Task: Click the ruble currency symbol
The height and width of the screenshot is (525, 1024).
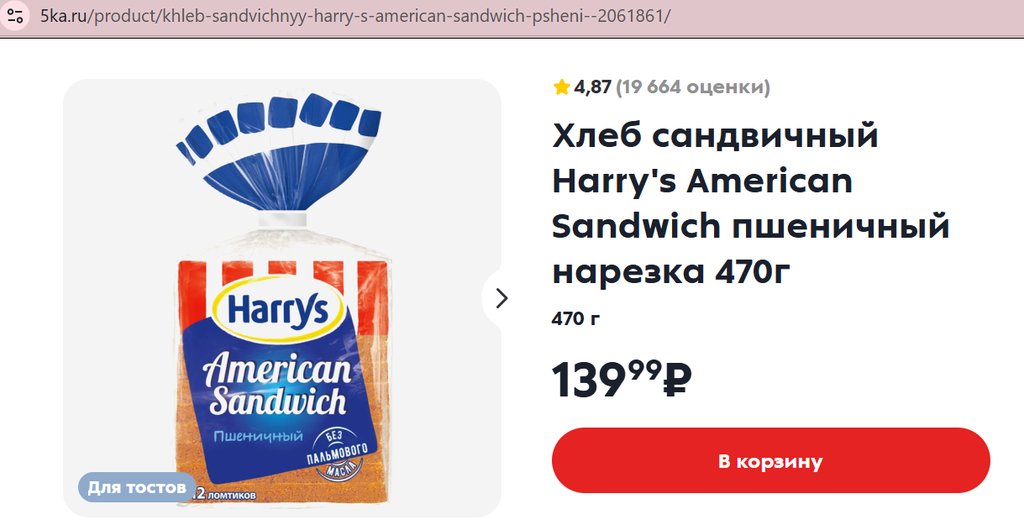Action: (x=677, y=381)
